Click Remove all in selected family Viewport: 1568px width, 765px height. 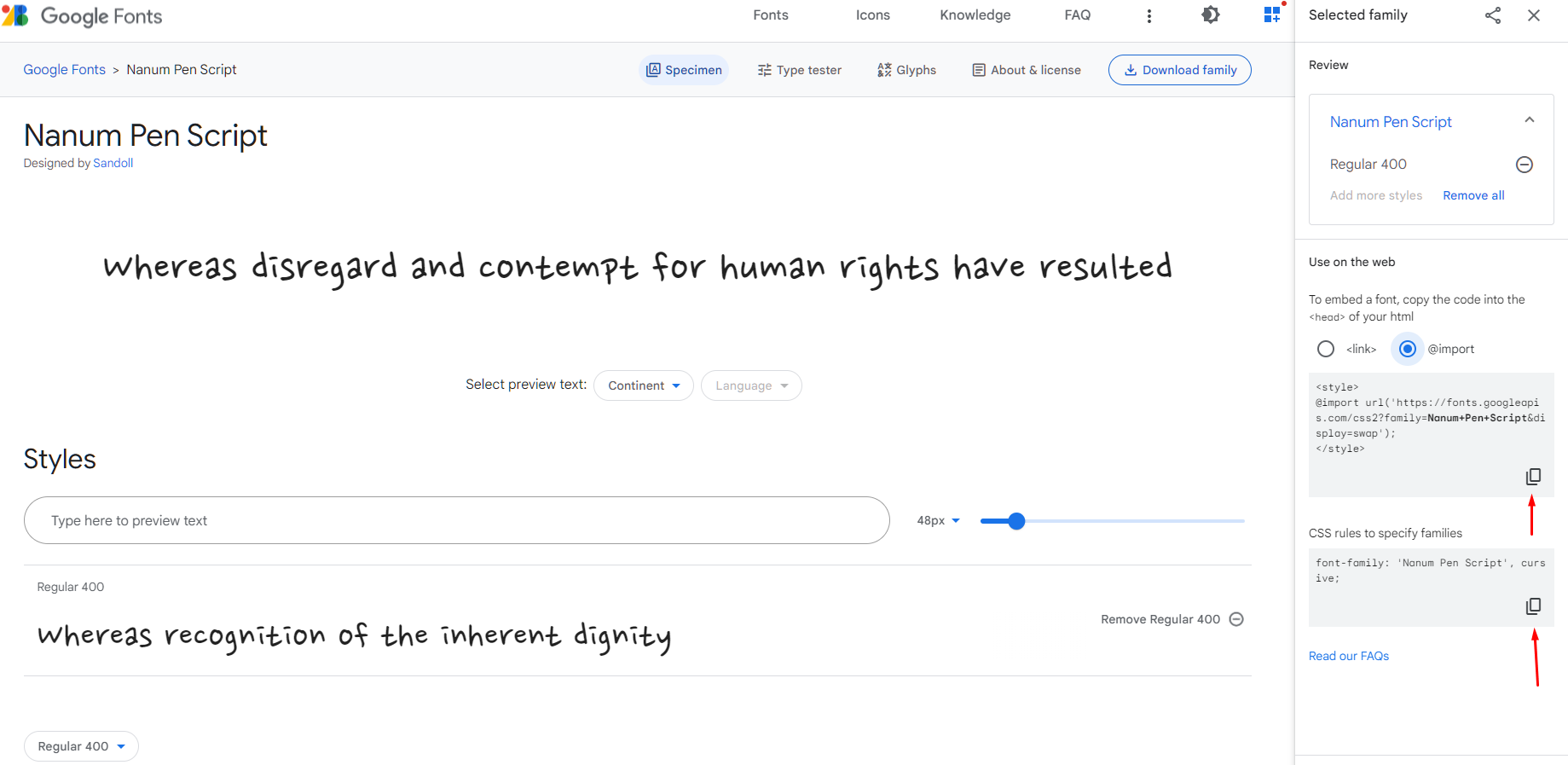1473,195
